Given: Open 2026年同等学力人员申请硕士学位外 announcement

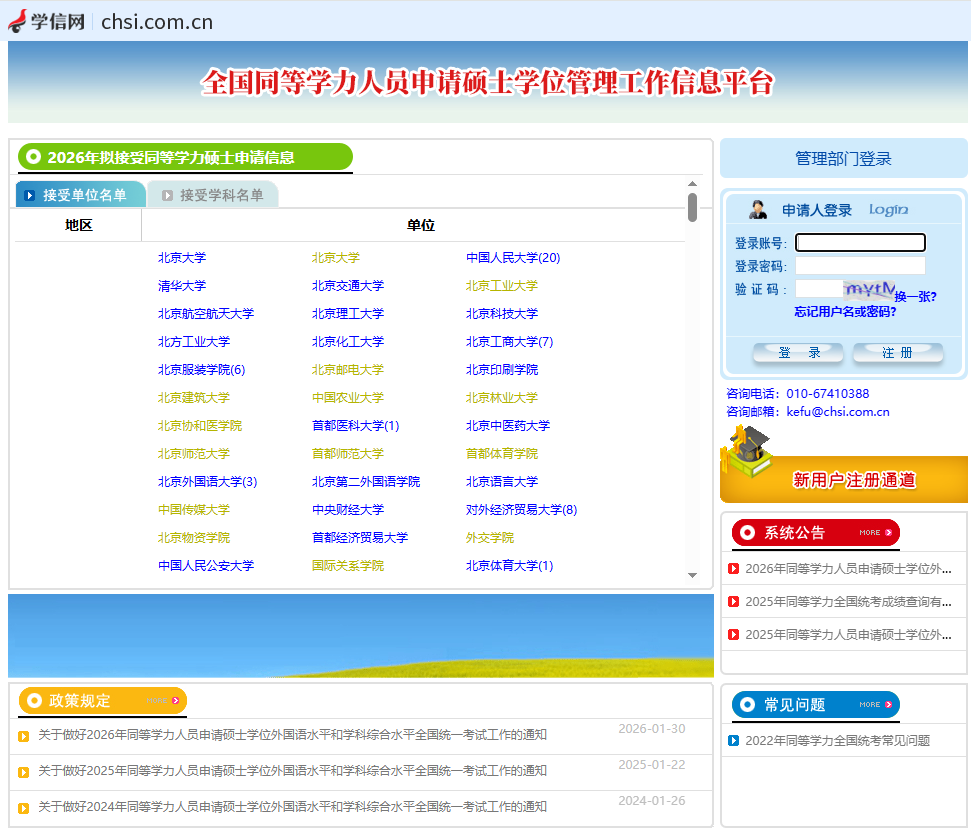Looking at the screenshot, I should coord(848,568).
